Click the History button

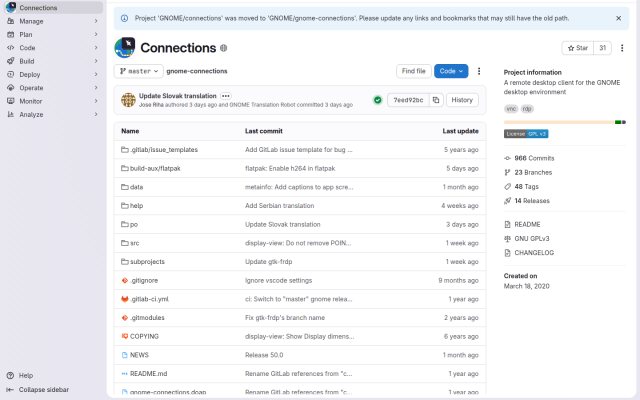(x=462, y=100)
